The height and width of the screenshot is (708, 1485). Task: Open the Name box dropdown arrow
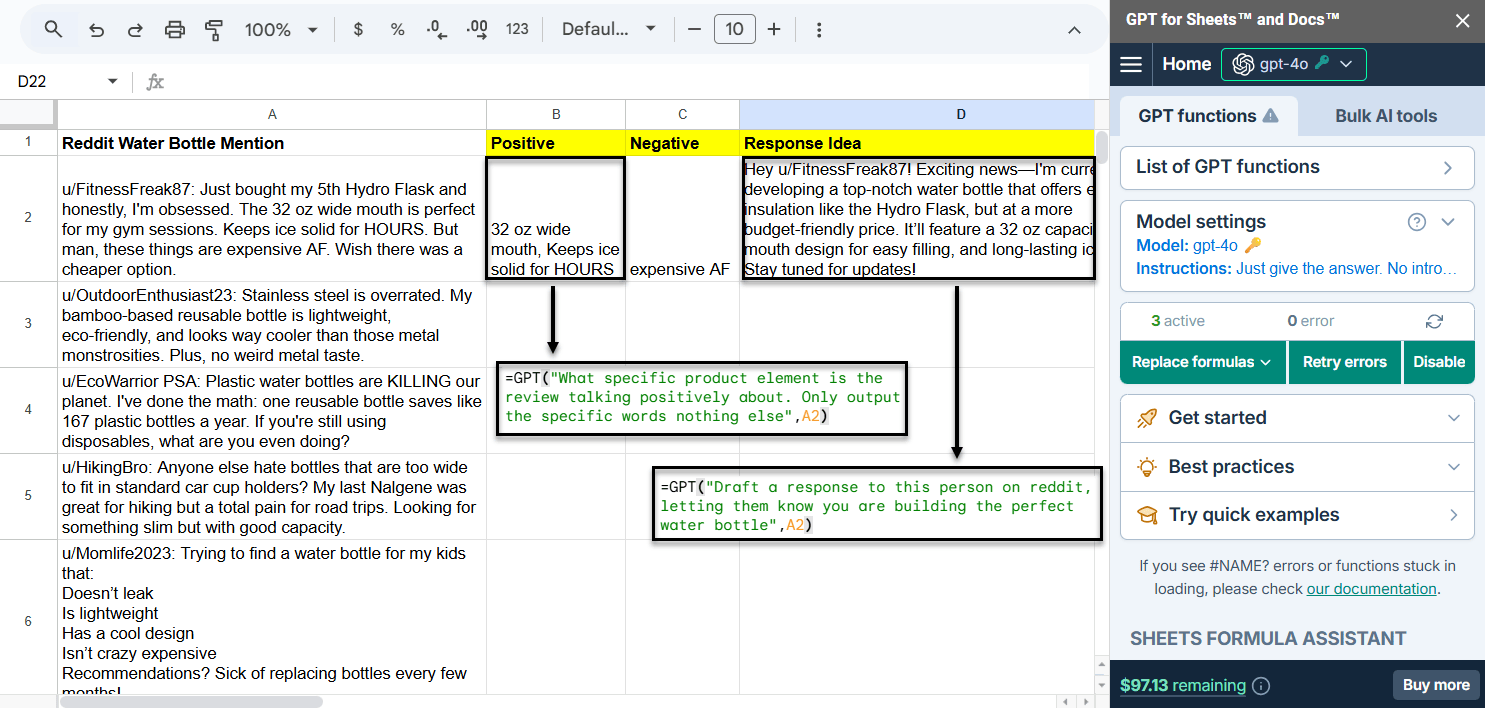tap(112, 82)
